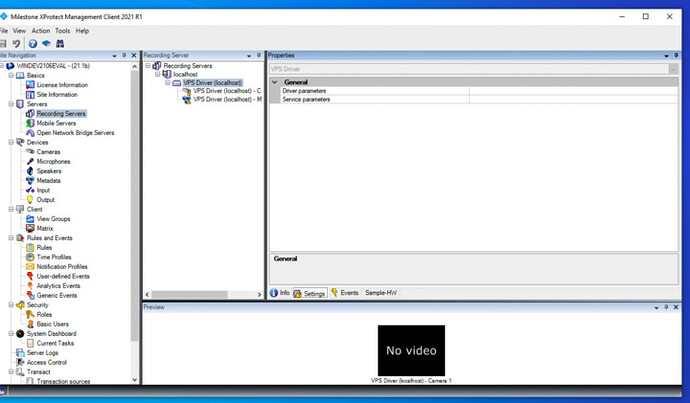Click the Undo toolbar icon

pos(17,44)
